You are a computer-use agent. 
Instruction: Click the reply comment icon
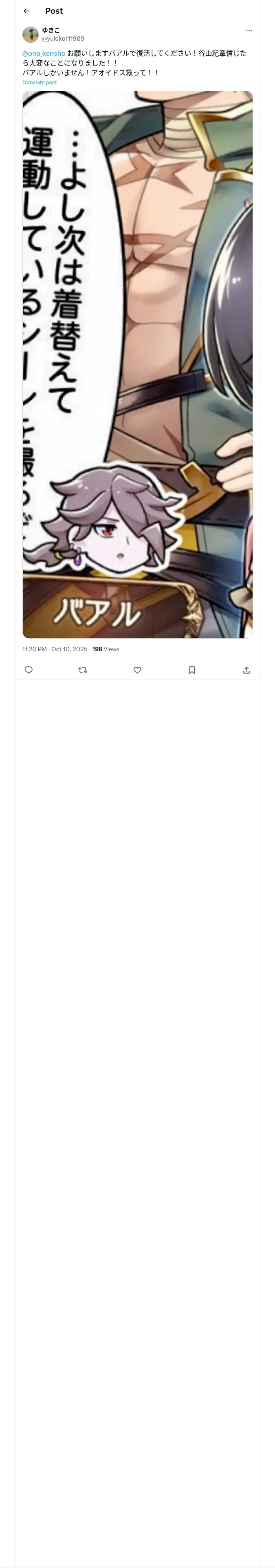tap(29, 670)
